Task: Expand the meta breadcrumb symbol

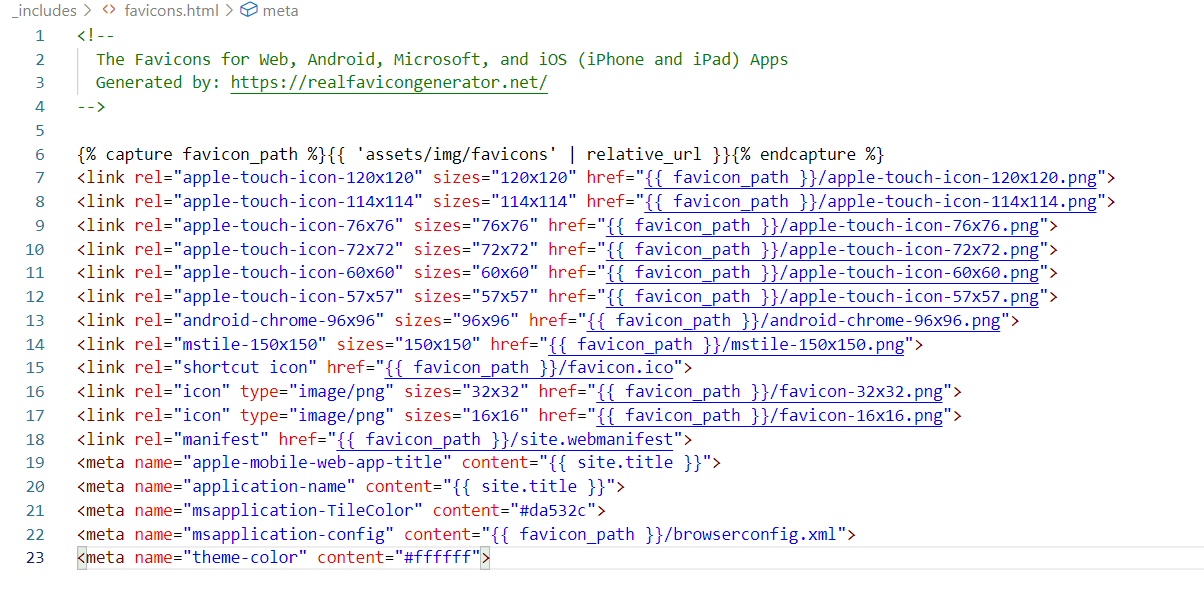Action: (x=280, y=11)
